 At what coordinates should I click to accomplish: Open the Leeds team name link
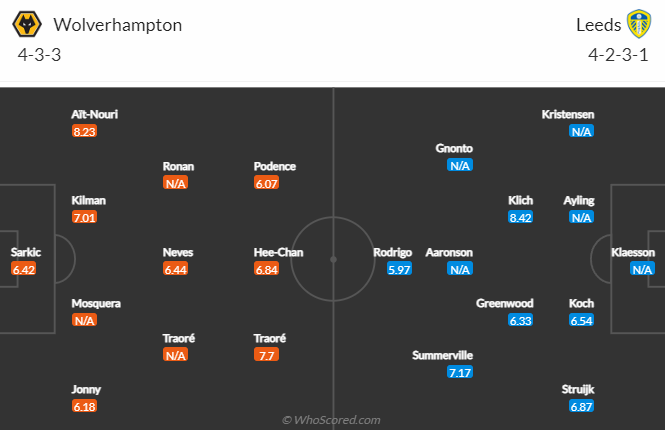(x=598, y=25)
